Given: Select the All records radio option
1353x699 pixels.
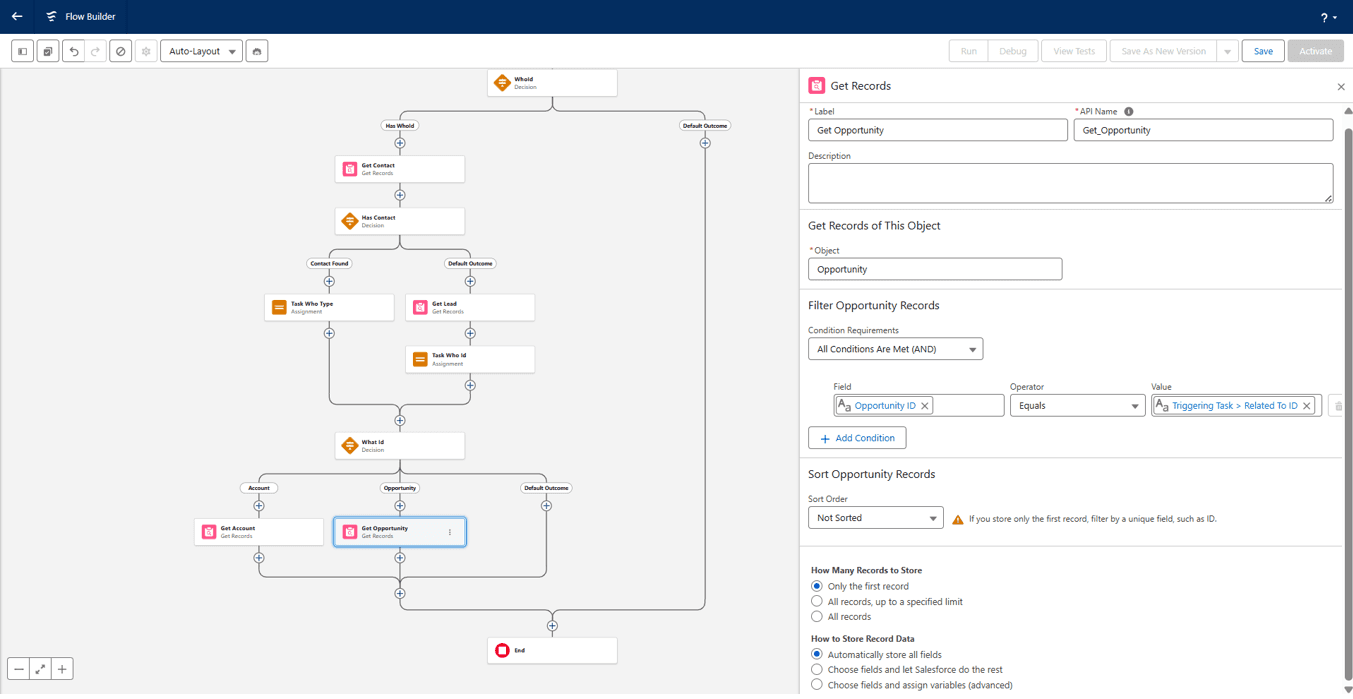Looking at the screenshot, I should [817, 617].
